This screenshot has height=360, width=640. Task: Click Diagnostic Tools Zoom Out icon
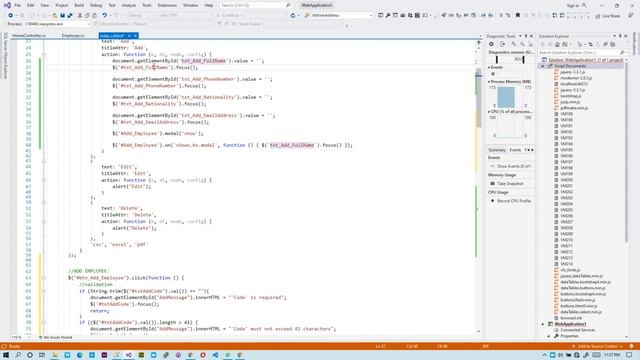pyautogui.click(x=522, y=44)
